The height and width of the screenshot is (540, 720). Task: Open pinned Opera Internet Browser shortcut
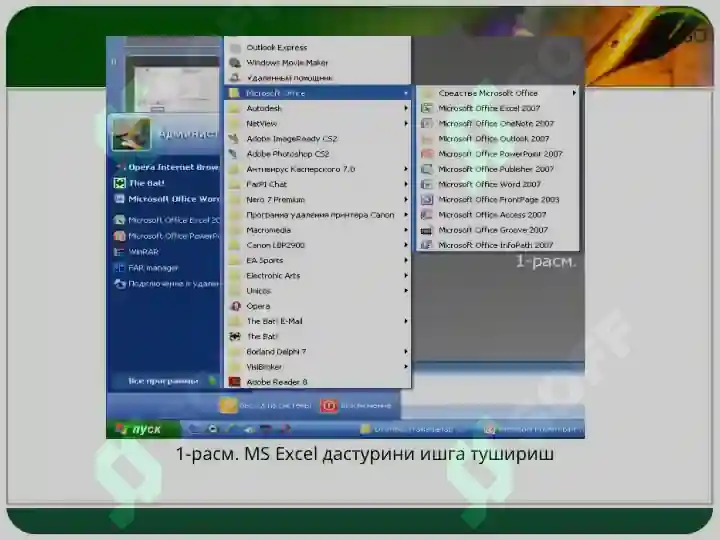pos(166,167)
